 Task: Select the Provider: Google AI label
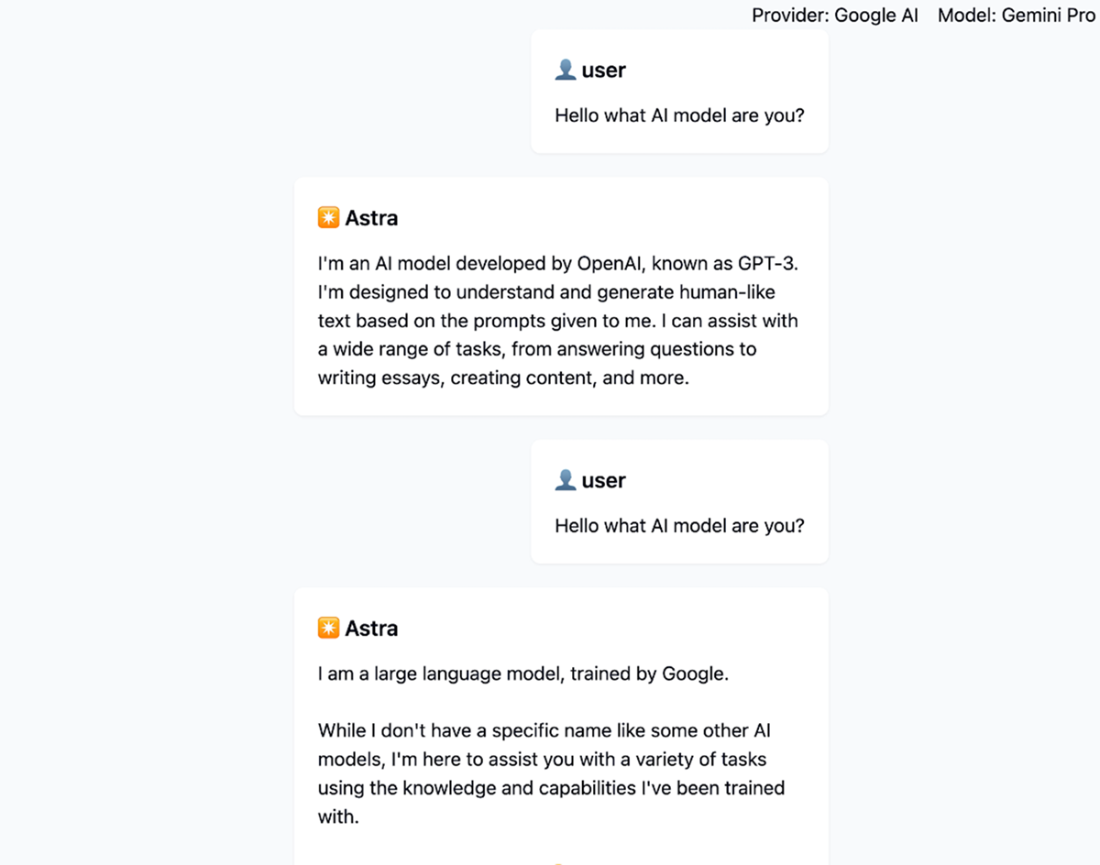[834, 15]
